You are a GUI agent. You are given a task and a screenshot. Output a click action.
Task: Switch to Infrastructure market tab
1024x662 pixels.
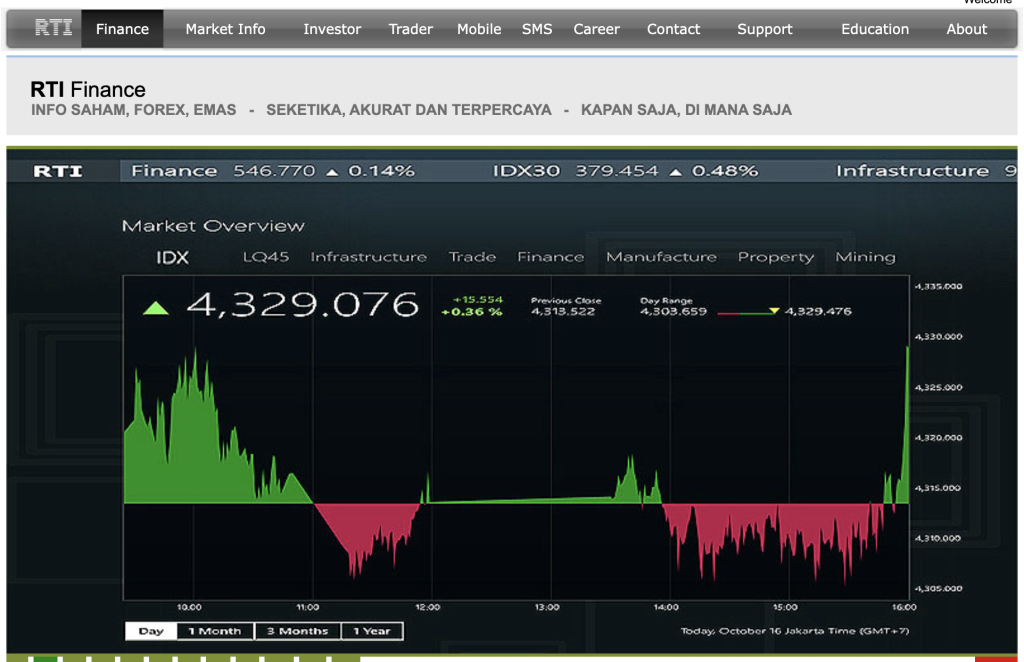[368, 257]
